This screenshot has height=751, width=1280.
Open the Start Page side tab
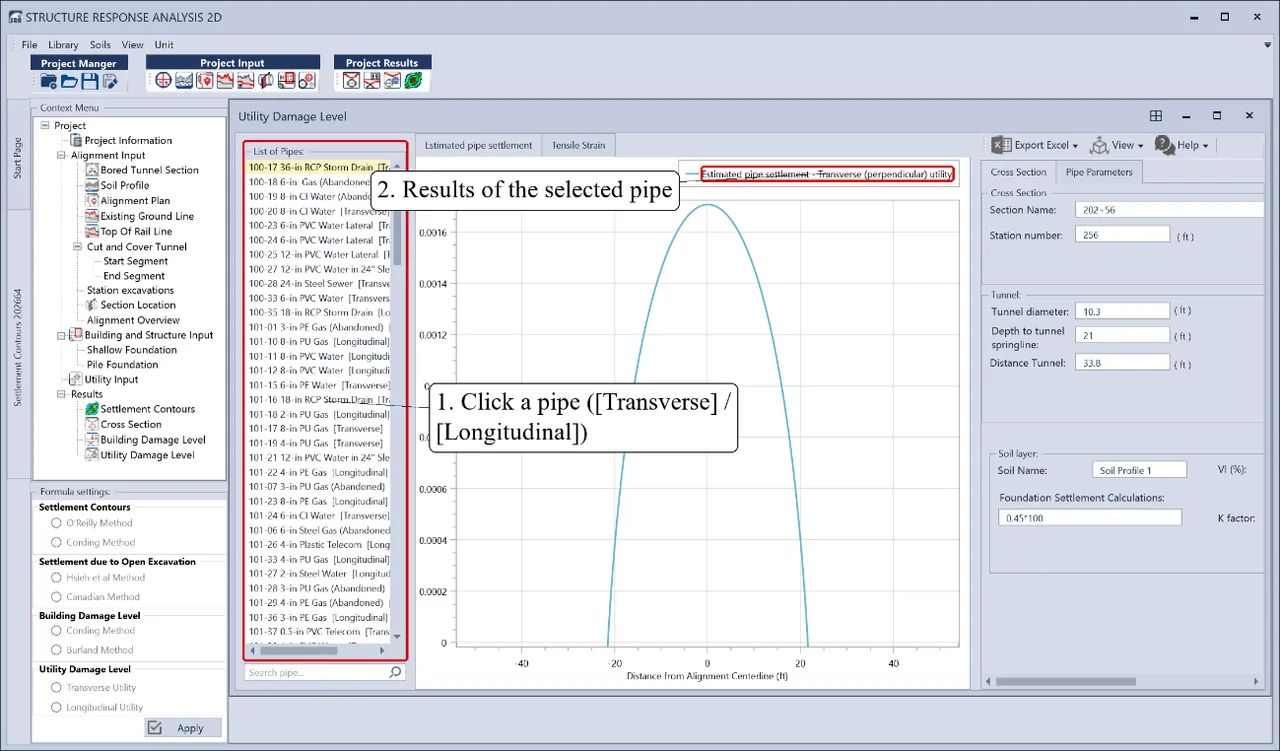(x=17, y=158)
